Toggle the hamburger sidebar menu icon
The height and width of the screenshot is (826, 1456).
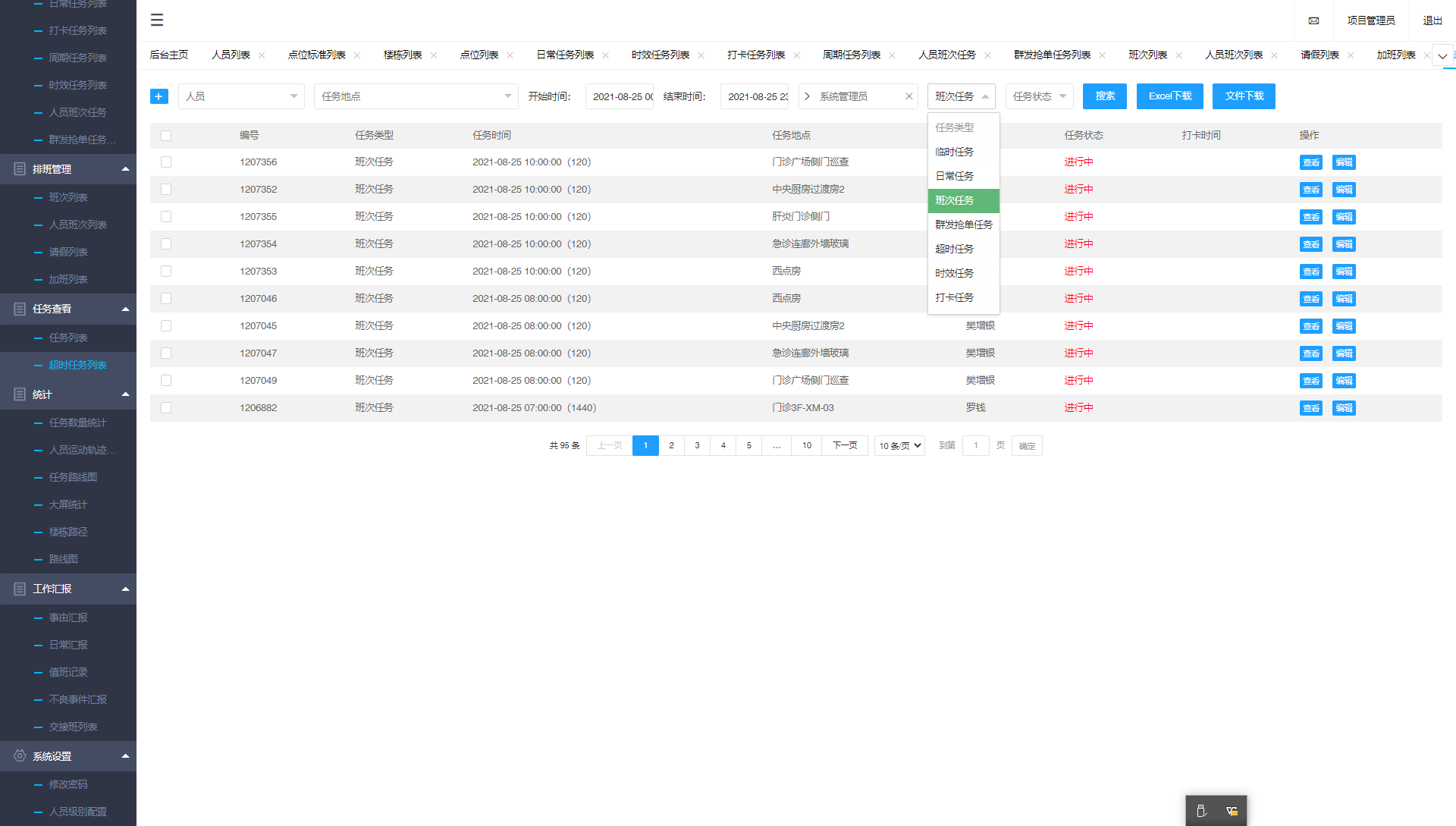tap(157, 20)
